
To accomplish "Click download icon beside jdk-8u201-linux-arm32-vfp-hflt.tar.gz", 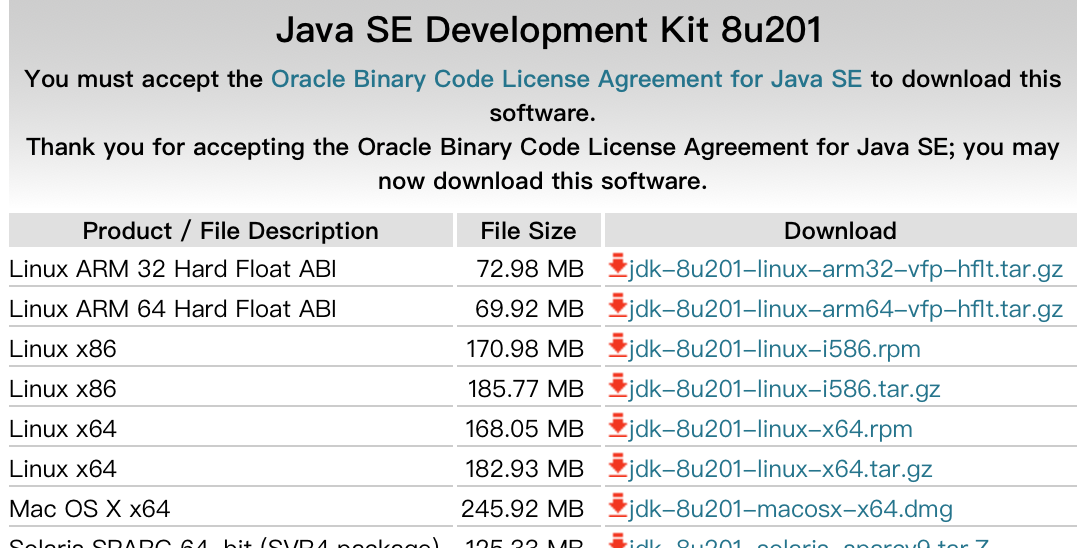I will [x=618, y=267].
